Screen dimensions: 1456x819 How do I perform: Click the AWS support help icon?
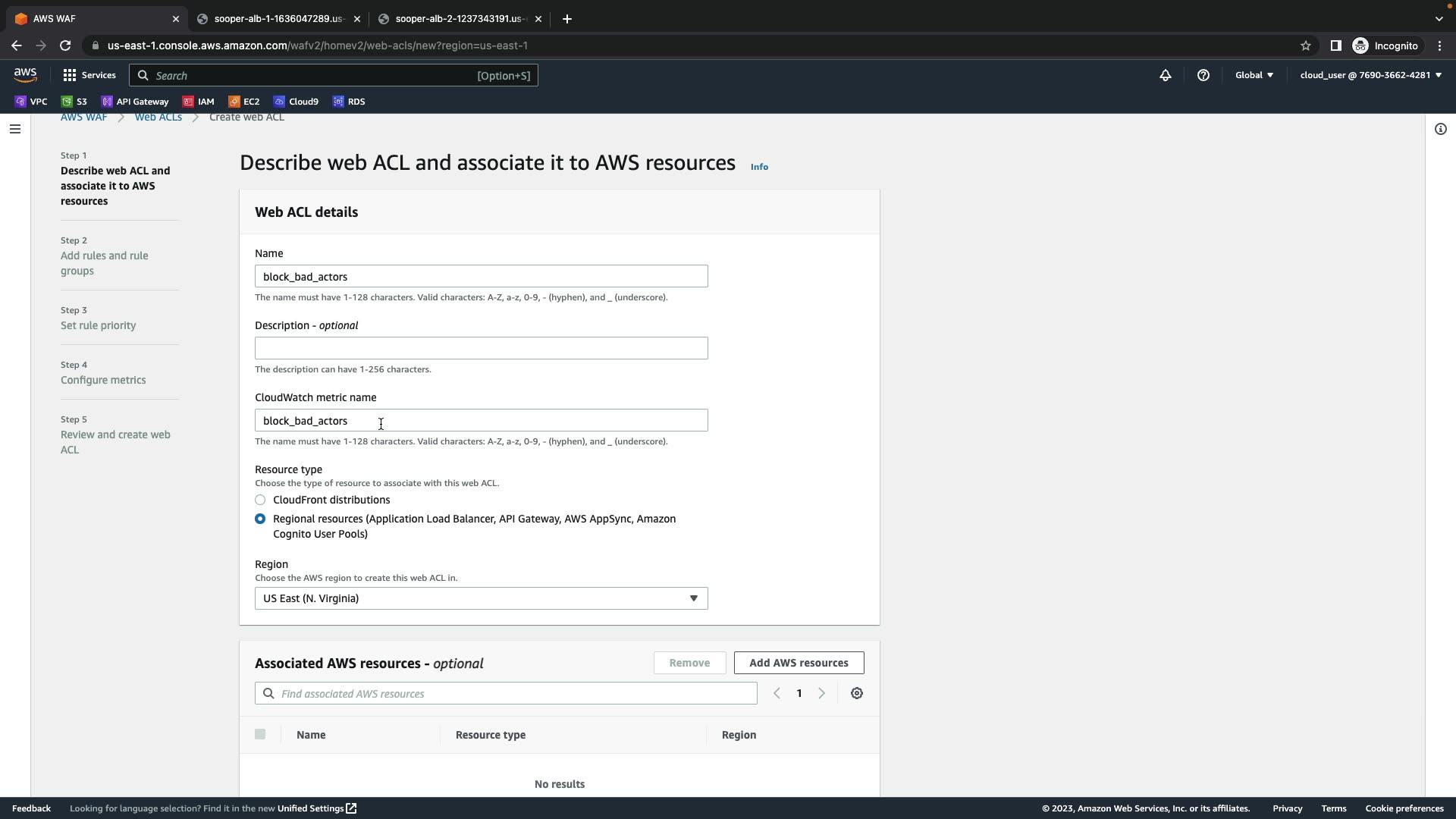(x=1203, y=75)
